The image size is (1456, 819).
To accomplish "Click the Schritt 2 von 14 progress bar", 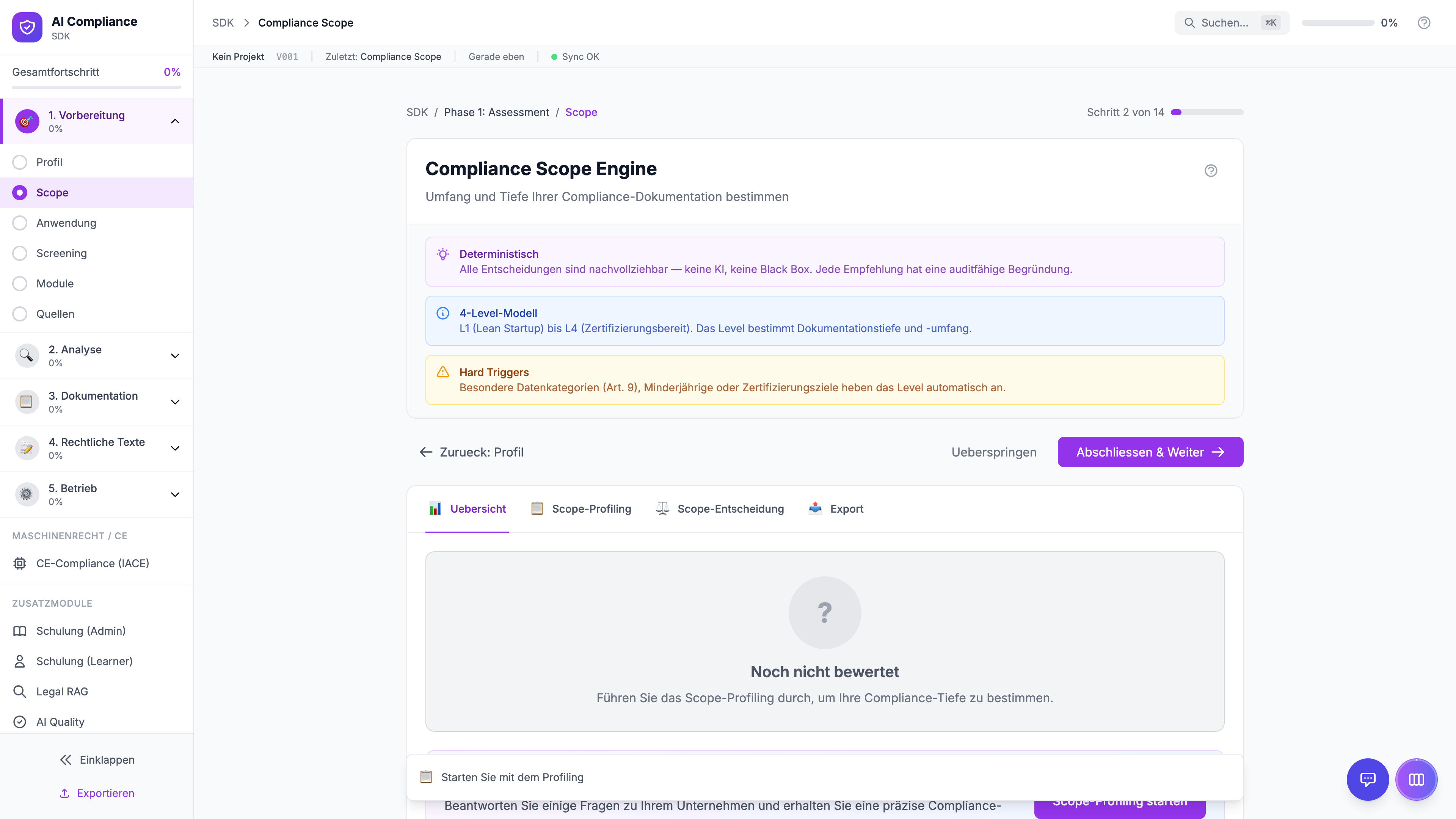I will [1207, 113].
